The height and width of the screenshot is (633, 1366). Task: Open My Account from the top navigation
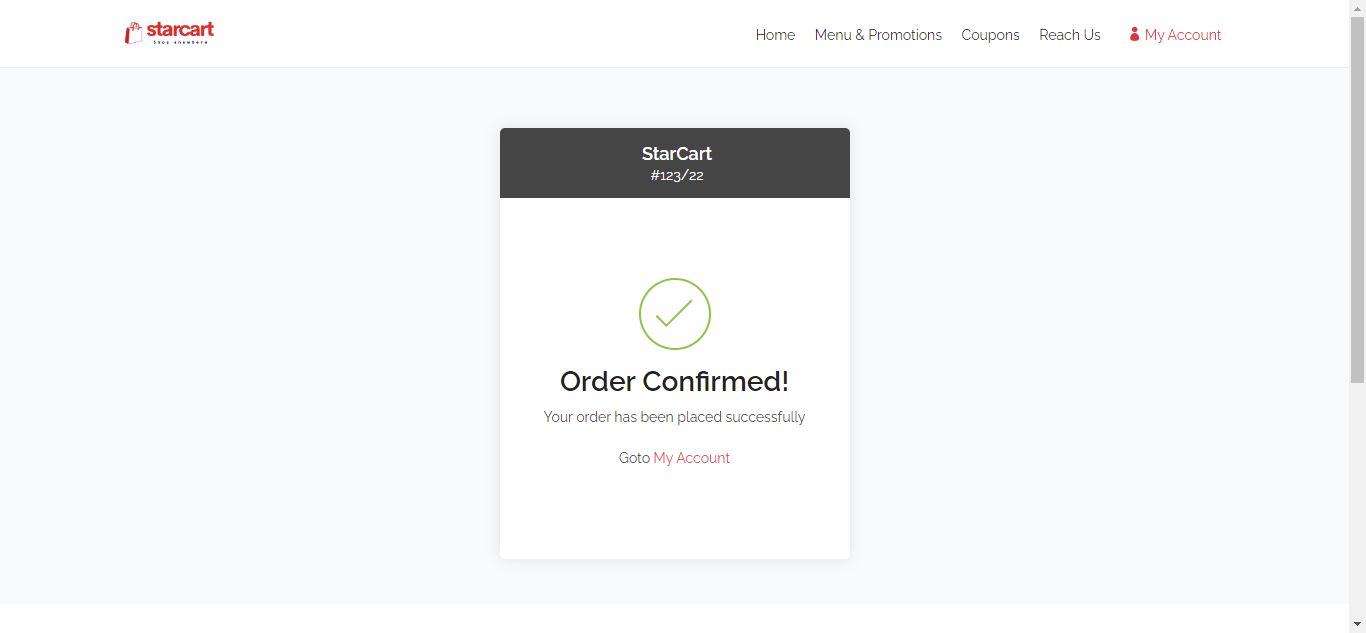pos(1183,35)
